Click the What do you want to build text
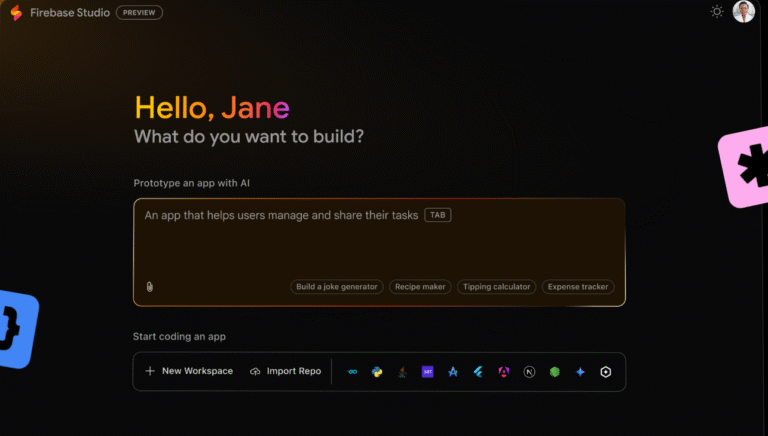Screen dimensions: 768x436 [249, 137]
